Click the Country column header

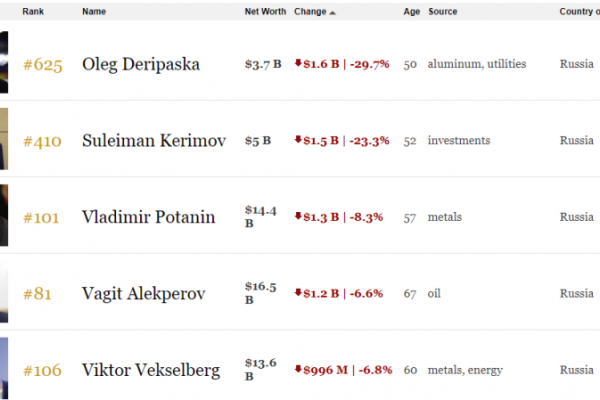[x=579, y=12]
